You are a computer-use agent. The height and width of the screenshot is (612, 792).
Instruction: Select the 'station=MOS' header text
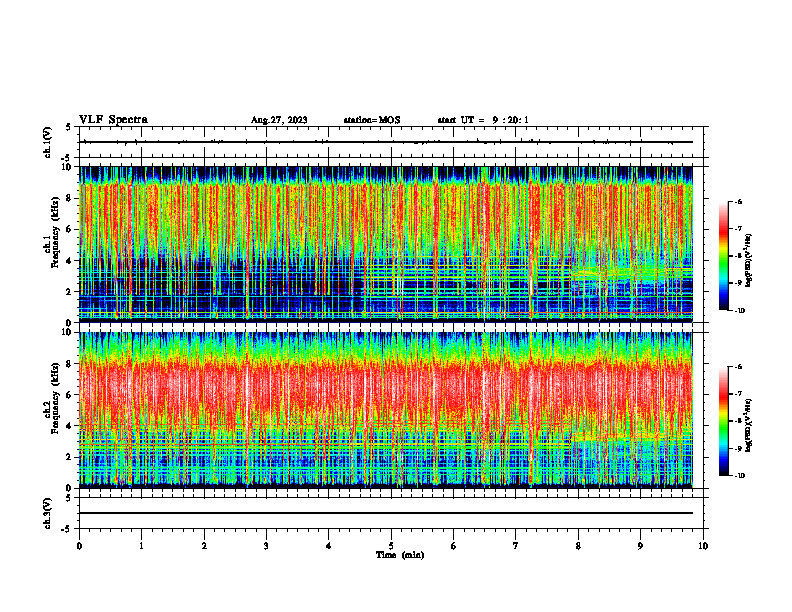[x=372, y=120]
